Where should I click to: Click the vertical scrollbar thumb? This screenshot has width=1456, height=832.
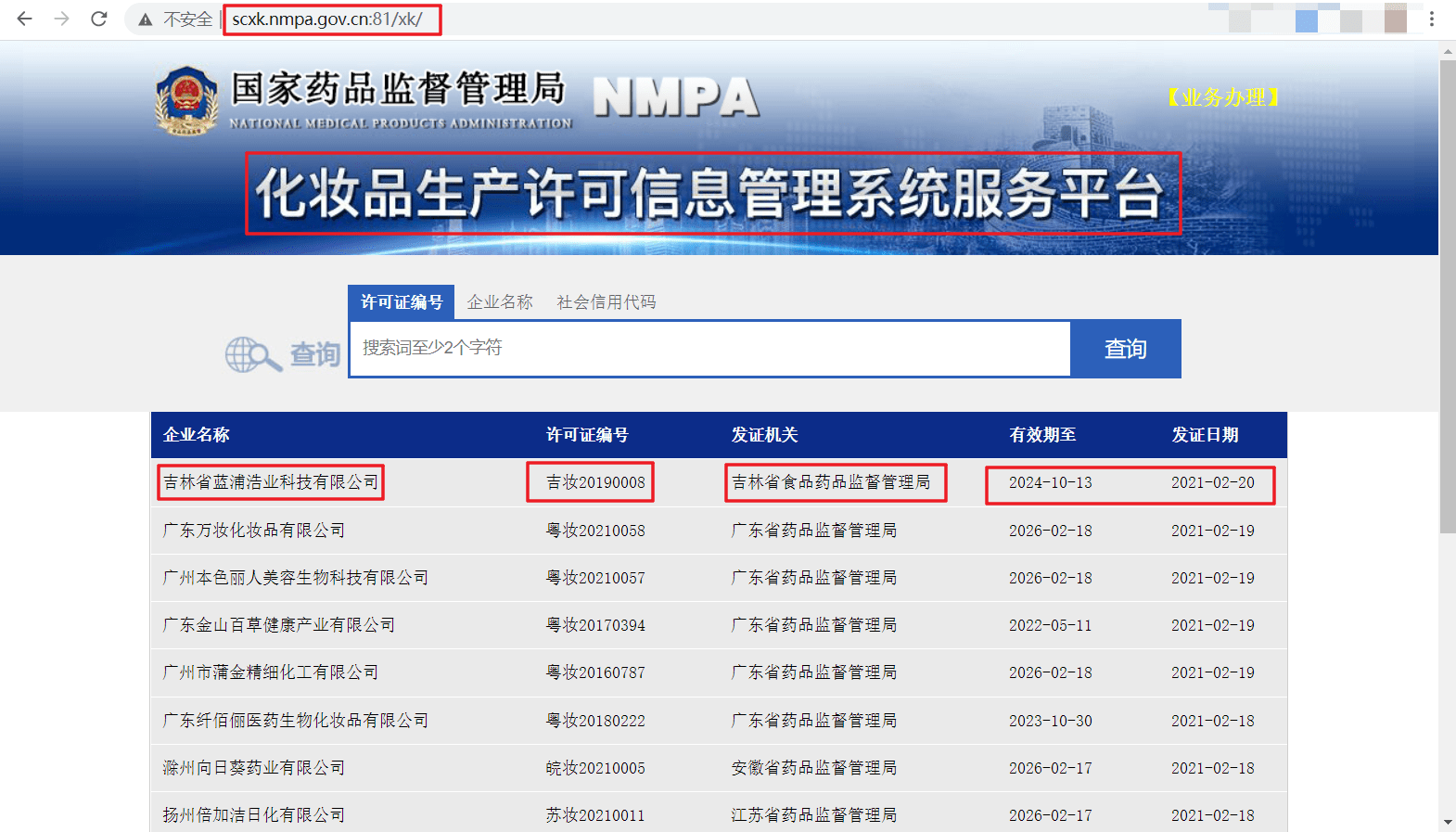click(1448, 297)
